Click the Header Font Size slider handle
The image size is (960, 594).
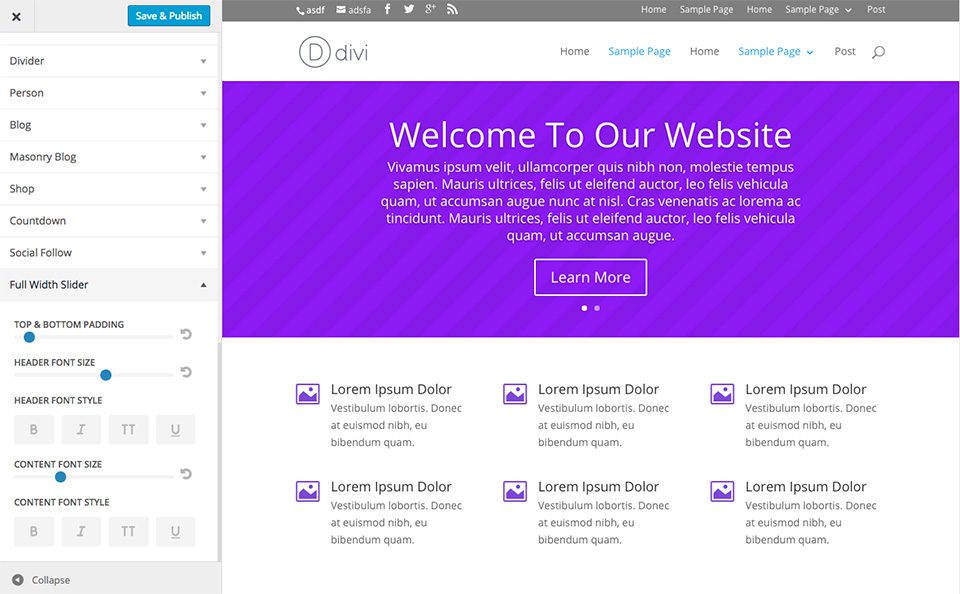point(106,375)
